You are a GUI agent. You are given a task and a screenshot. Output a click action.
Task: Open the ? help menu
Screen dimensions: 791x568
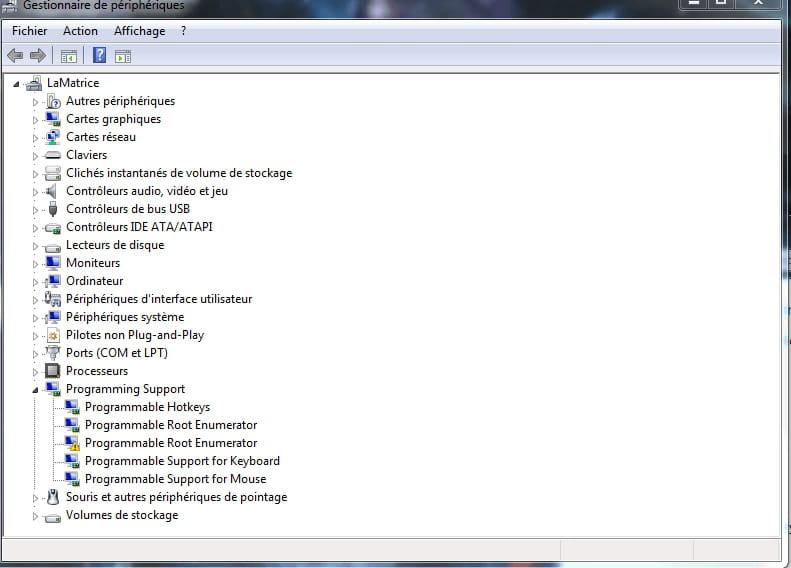[x=183, y=31]
